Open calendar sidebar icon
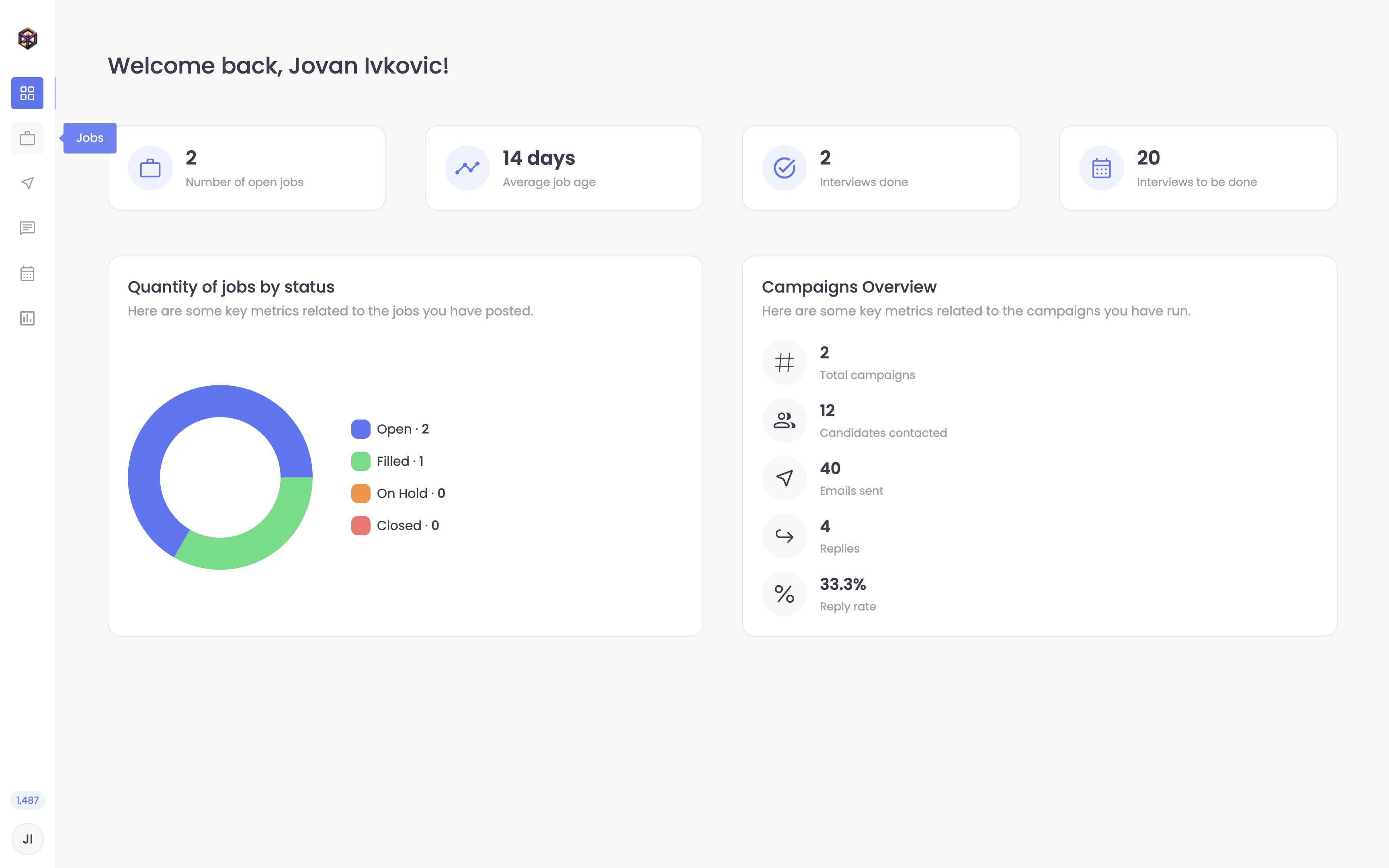The image size is (1389, 868). tap(27, 273)
